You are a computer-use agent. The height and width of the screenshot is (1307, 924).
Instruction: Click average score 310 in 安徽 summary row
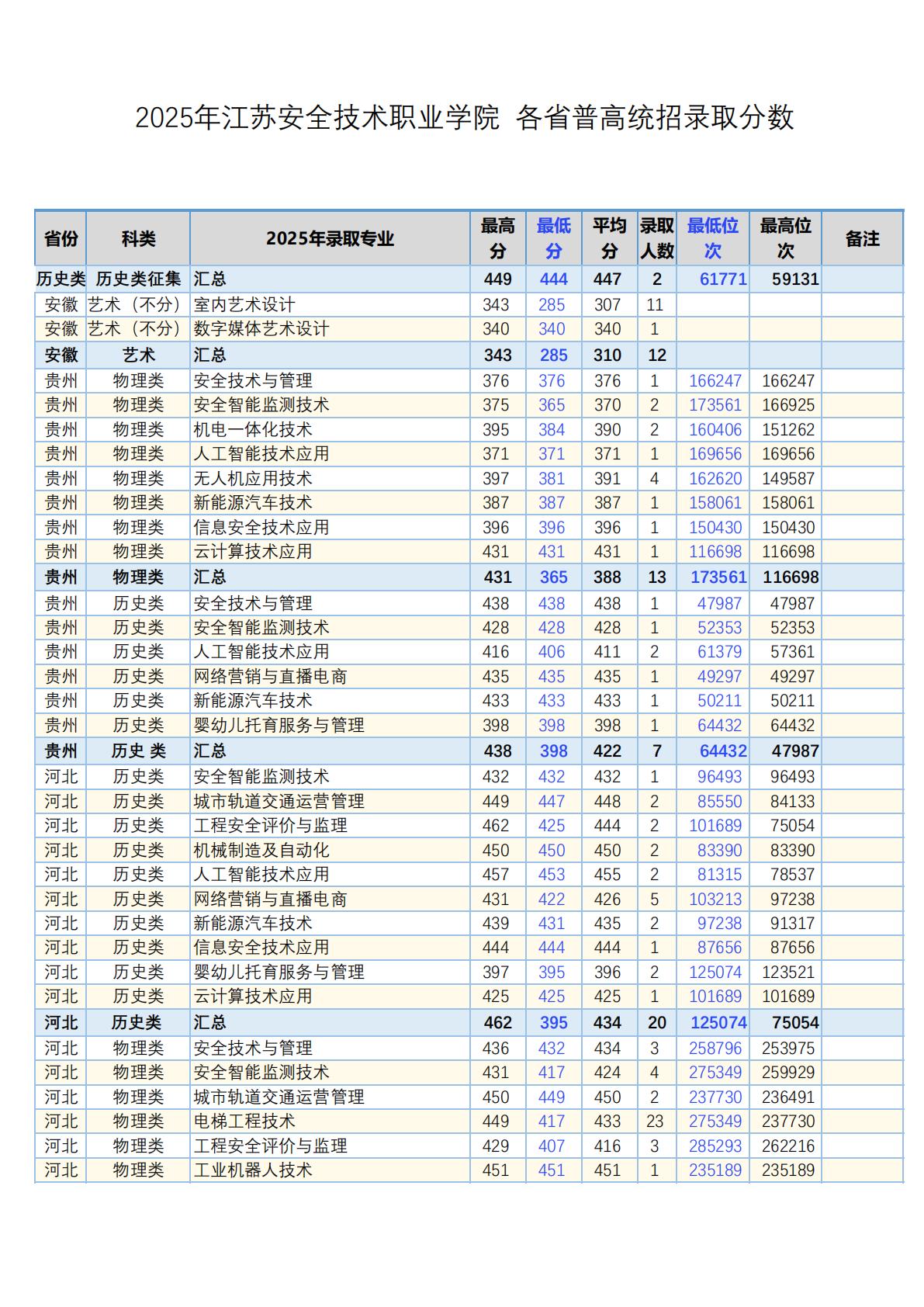pyautogui.click(x=607, y=355)
